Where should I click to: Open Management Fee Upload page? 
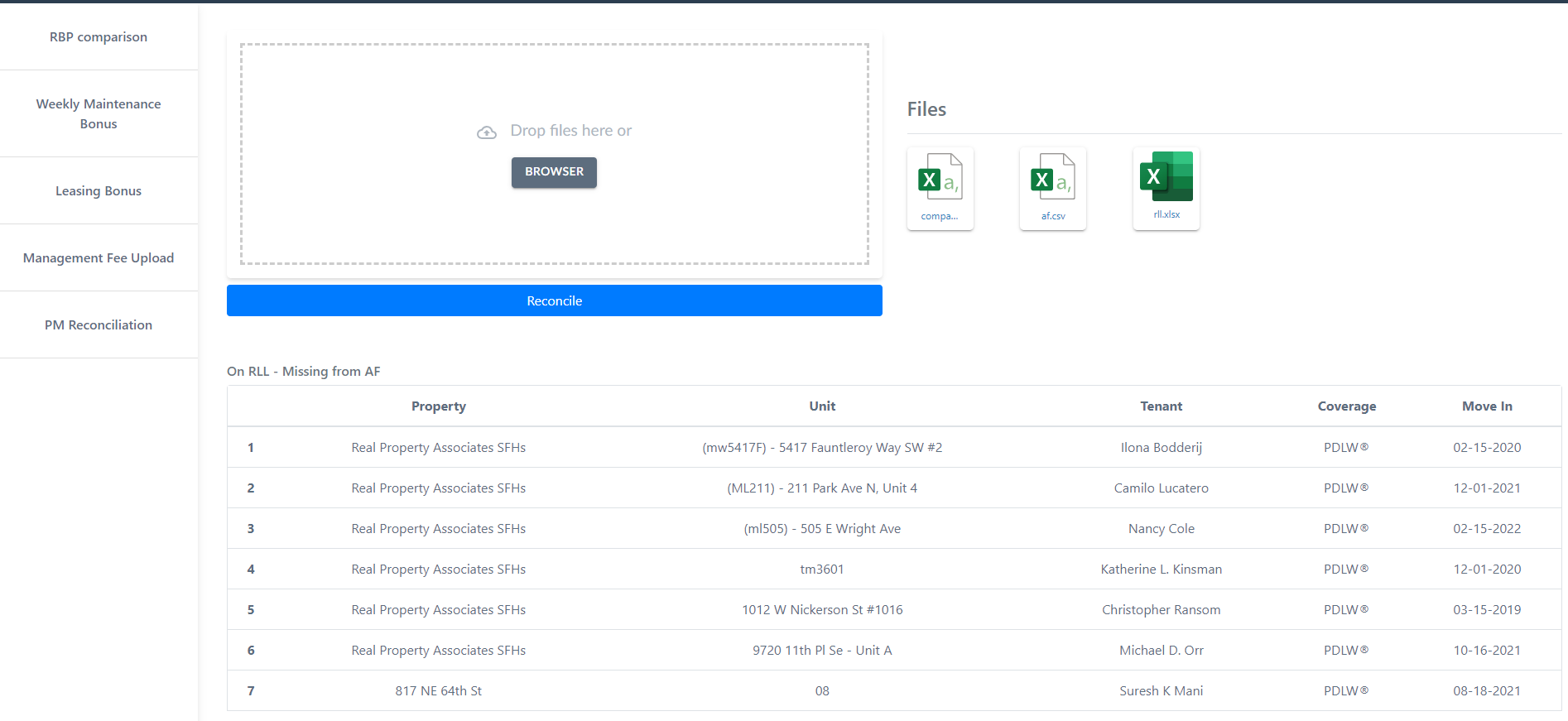pyautogui.click(x=99, y=258)
